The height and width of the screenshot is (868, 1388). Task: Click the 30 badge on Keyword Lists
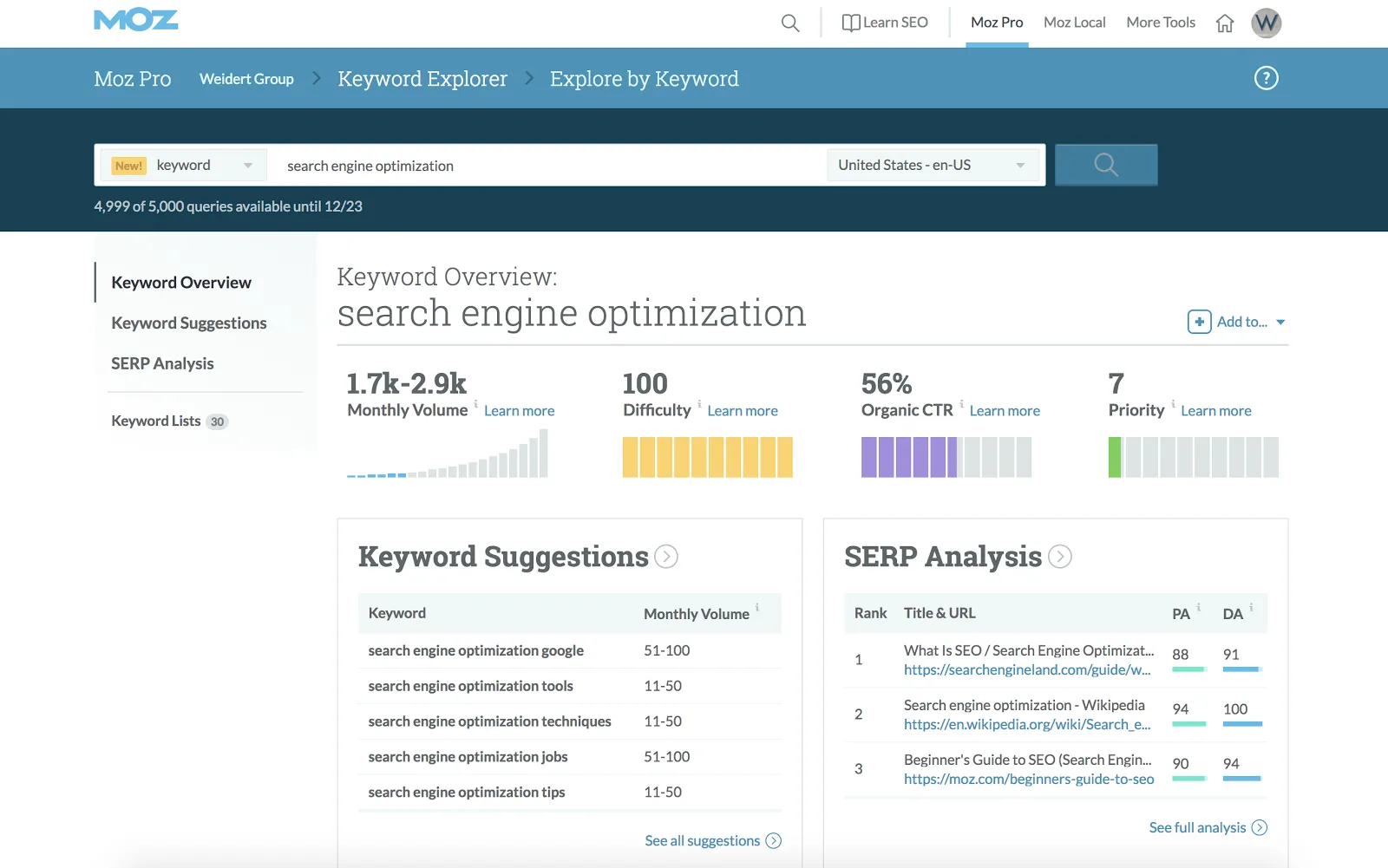217,422
